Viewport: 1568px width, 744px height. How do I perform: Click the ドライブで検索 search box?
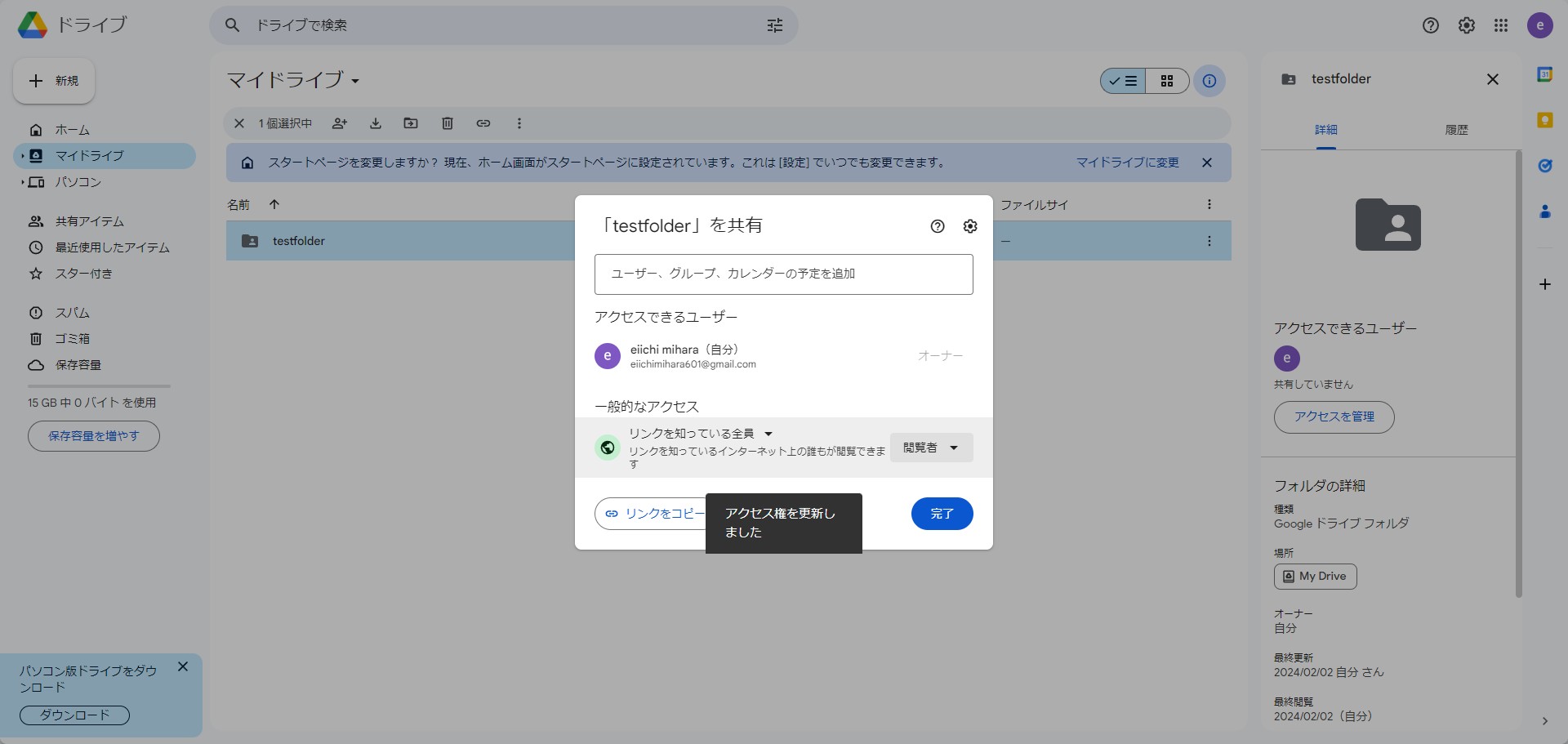[x=503, y=25]
